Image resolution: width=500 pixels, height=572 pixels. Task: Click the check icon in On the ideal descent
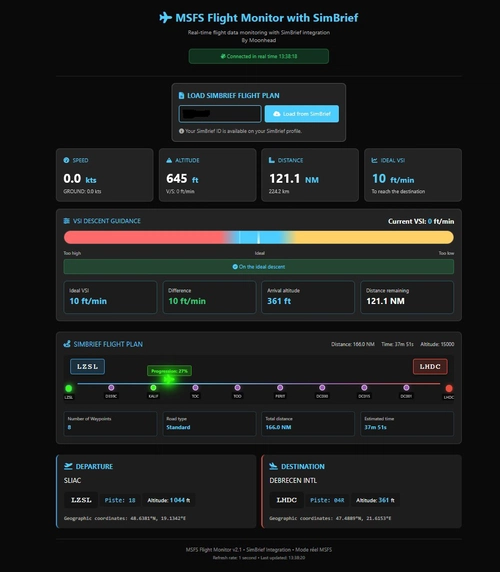pos(235,267)
